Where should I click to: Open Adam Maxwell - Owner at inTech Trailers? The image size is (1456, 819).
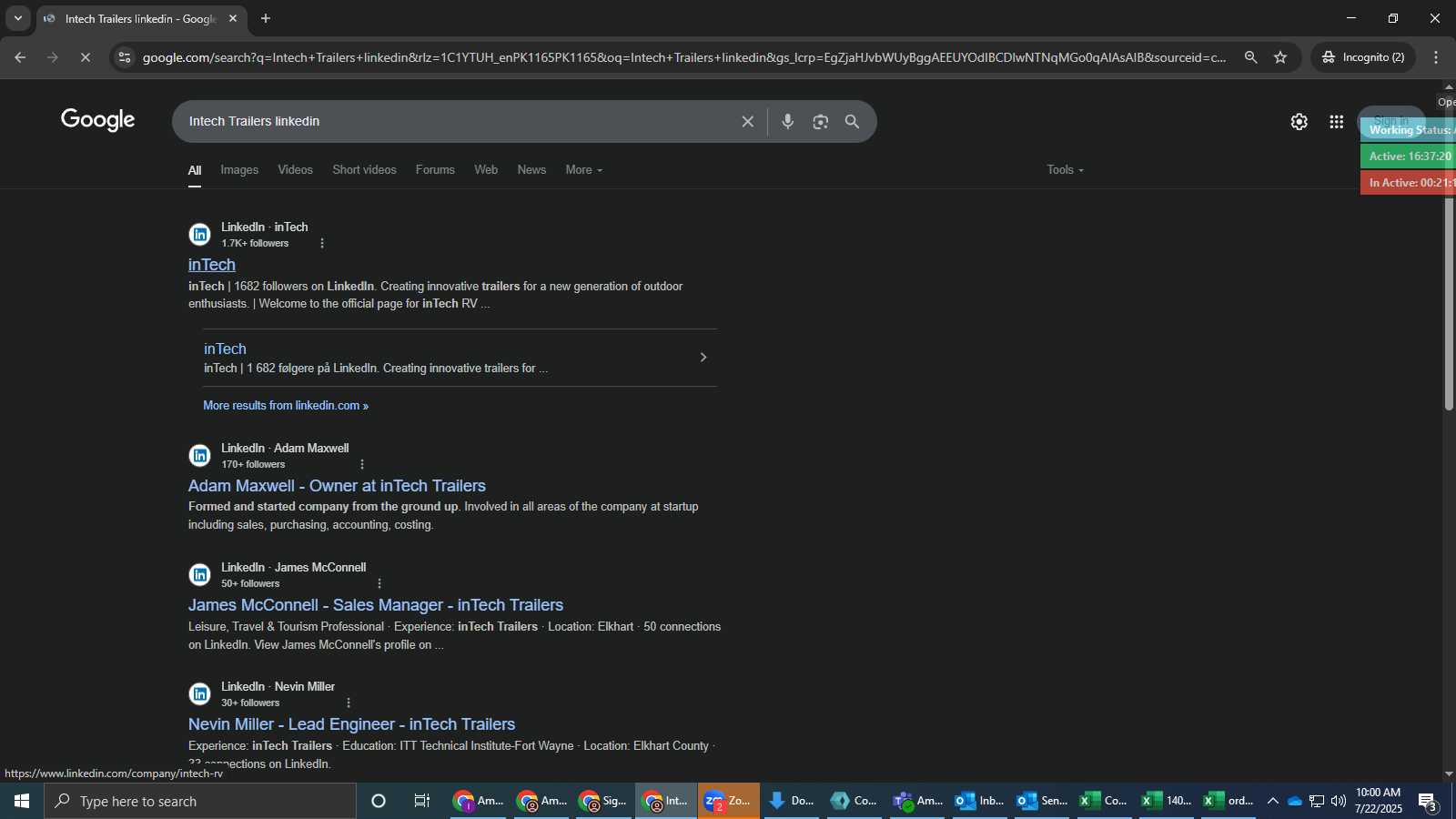(x=337, y=486)
